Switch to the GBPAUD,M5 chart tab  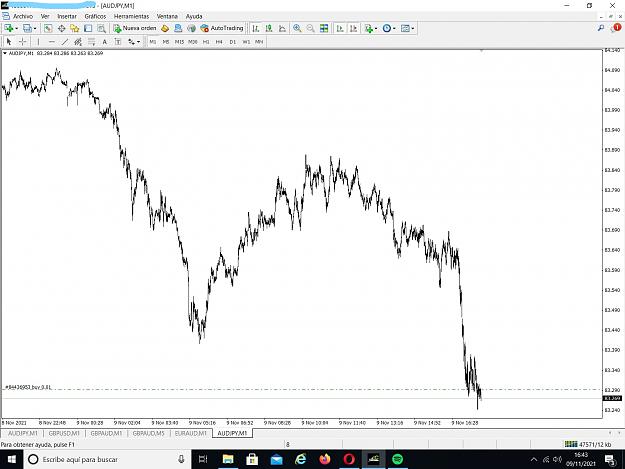coord(148,433)
